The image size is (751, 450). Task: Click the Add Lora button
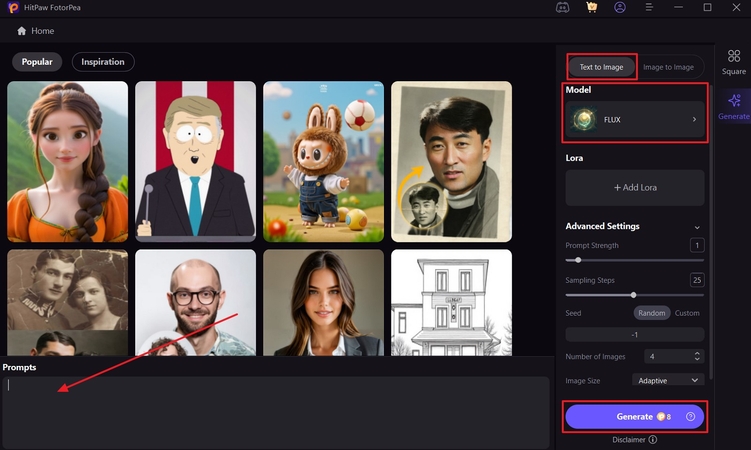click(x=635, y=188)
